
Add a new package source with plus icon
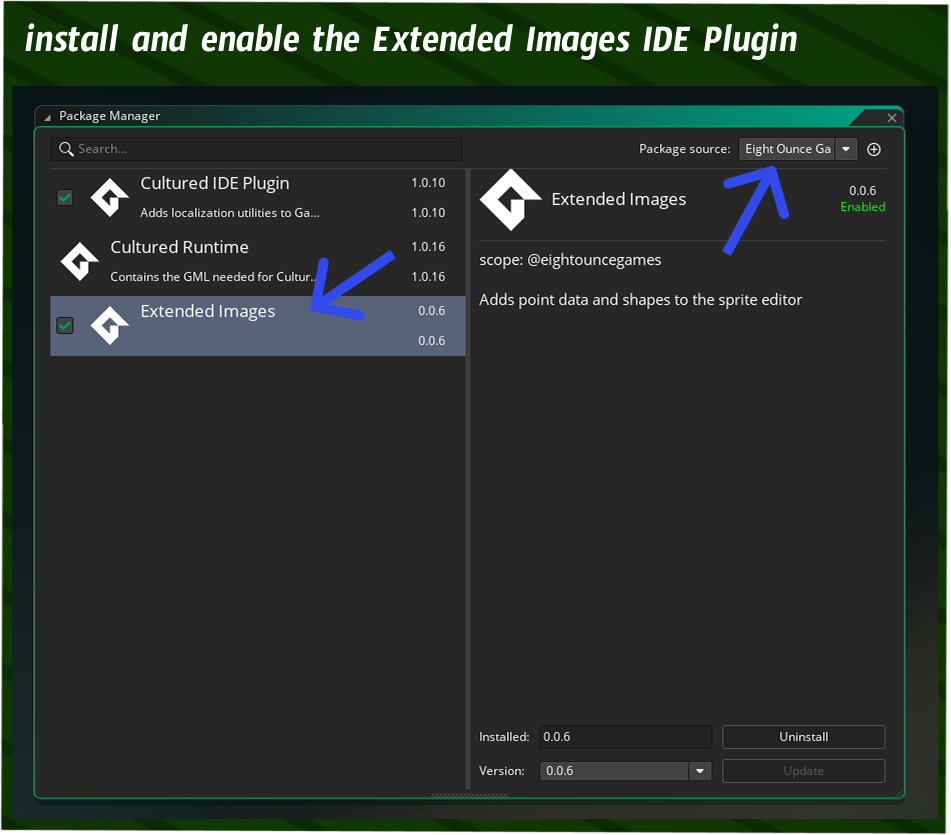pos(873,149)
